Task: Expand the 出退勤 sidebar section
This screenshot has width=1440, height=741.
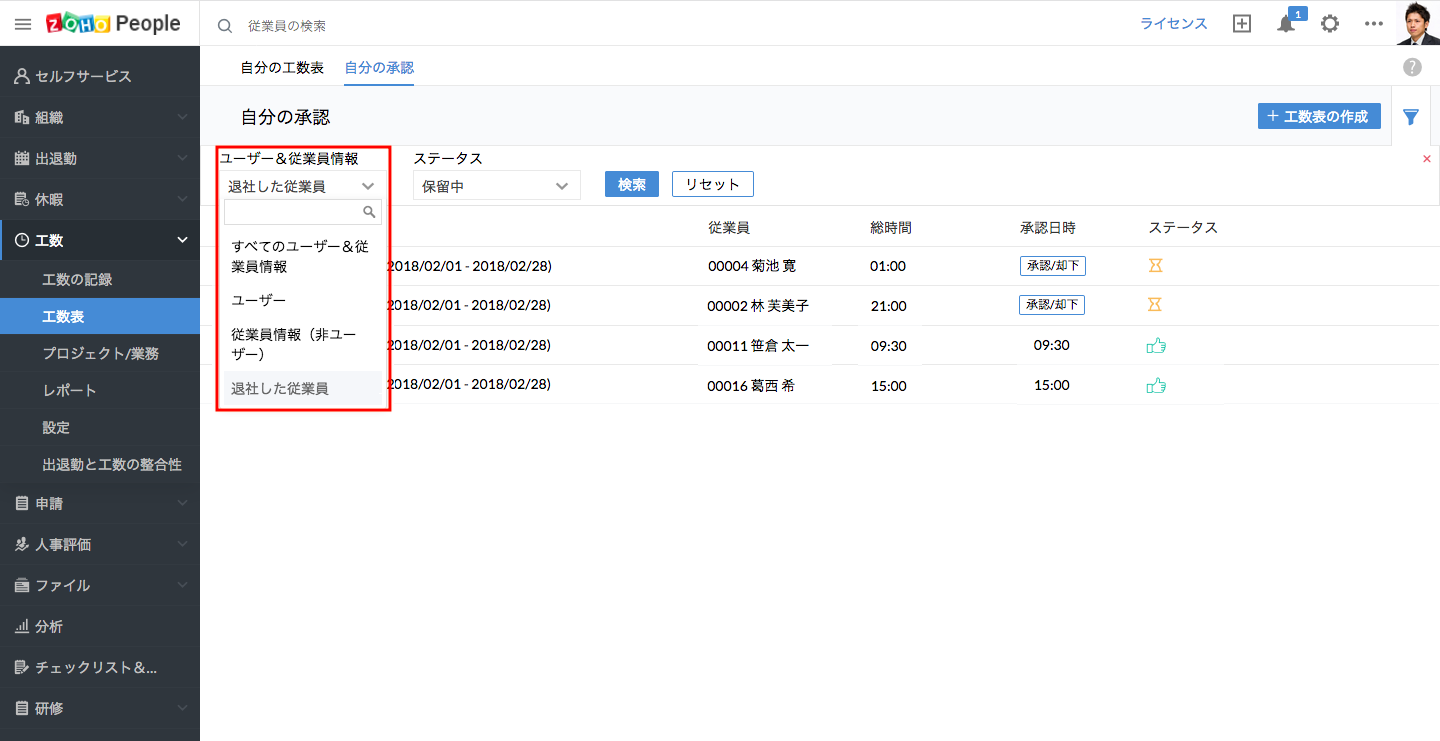Action: tap(100, 158)
